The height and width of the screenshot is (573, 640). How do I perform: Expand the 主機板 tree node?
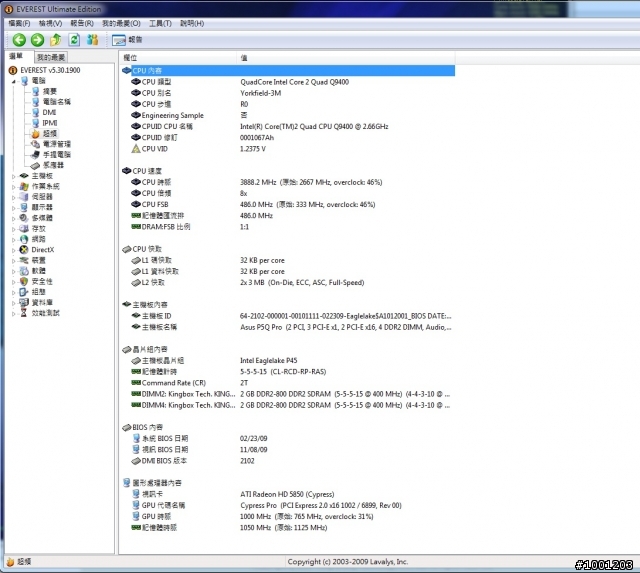[13, 176]
